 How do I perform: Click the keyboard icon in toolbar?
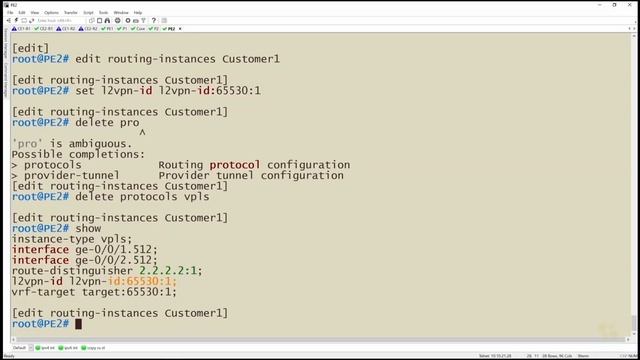click(x=136, y=21)
